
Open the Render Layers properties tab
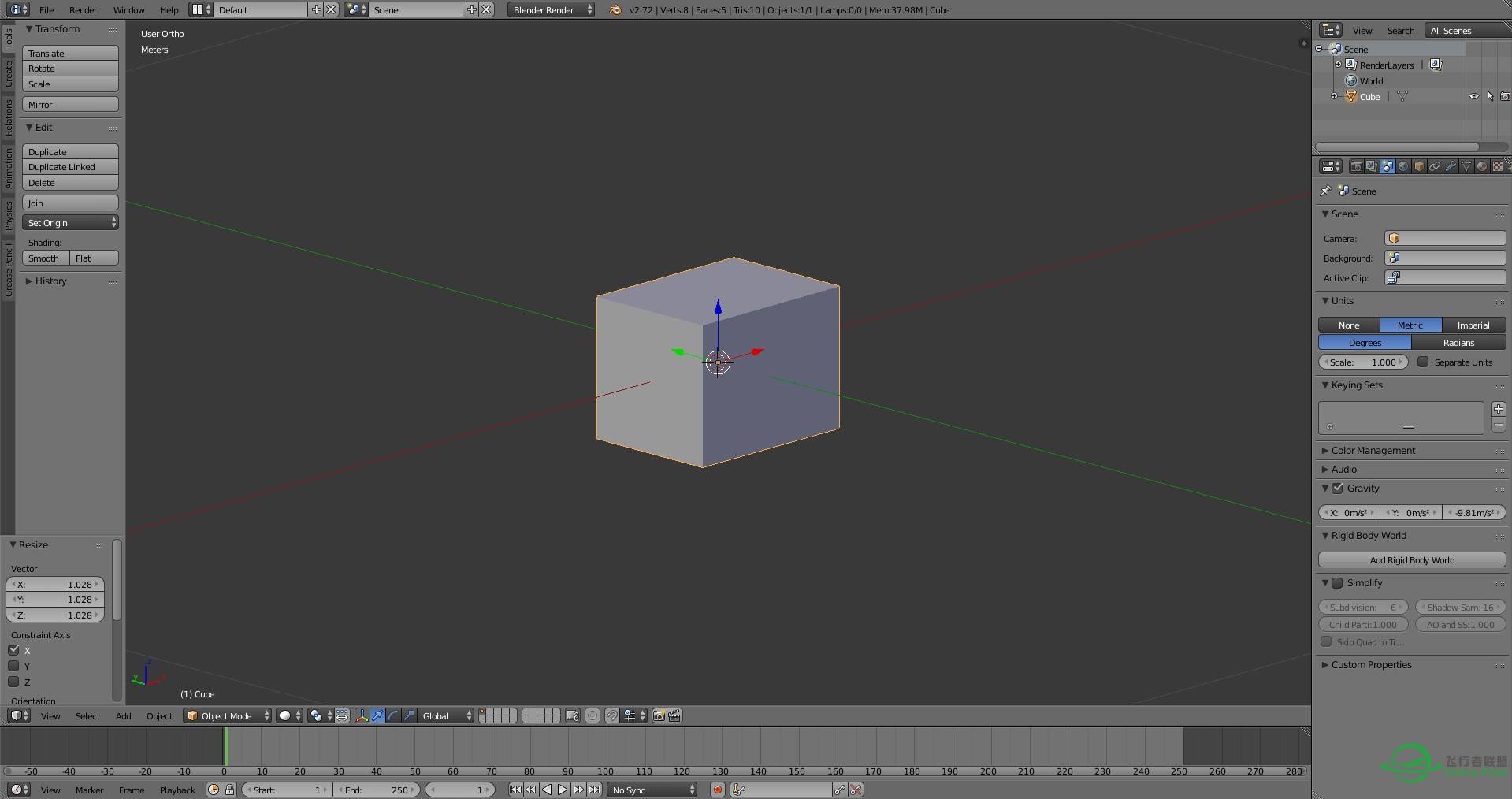(1372, 166)
